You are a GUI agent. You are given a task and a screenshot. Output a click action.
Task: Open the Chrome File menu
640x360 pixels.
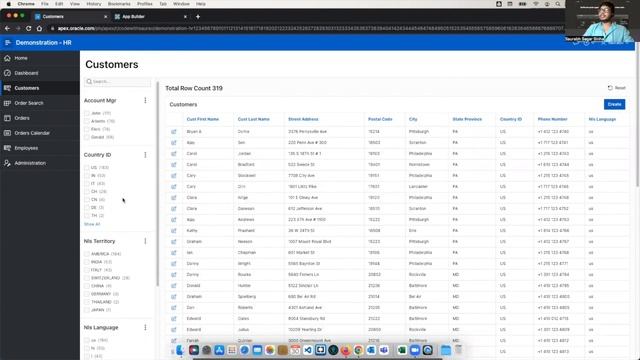(x=44, y=4)
